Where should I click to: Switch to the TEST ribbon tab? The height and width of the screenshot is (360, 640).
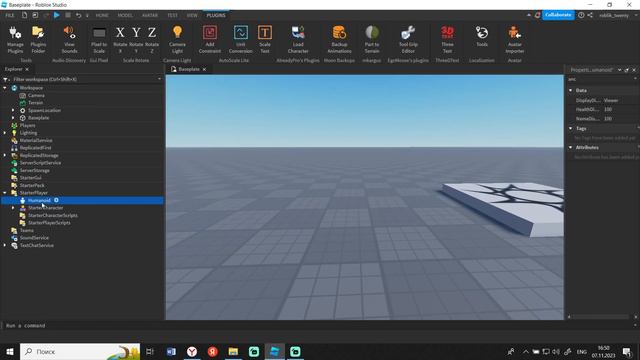tap(172, 16)
